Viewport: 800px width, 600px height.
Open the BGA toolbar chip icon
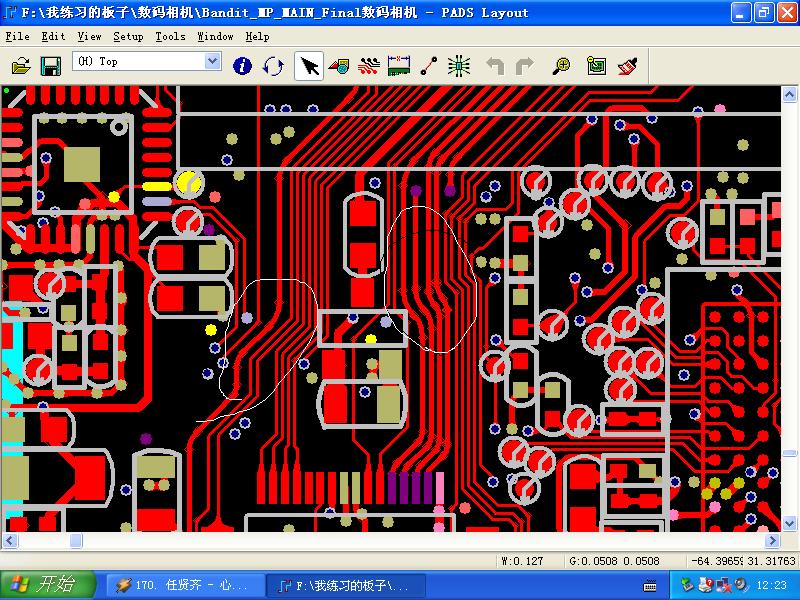coord(459,66)
